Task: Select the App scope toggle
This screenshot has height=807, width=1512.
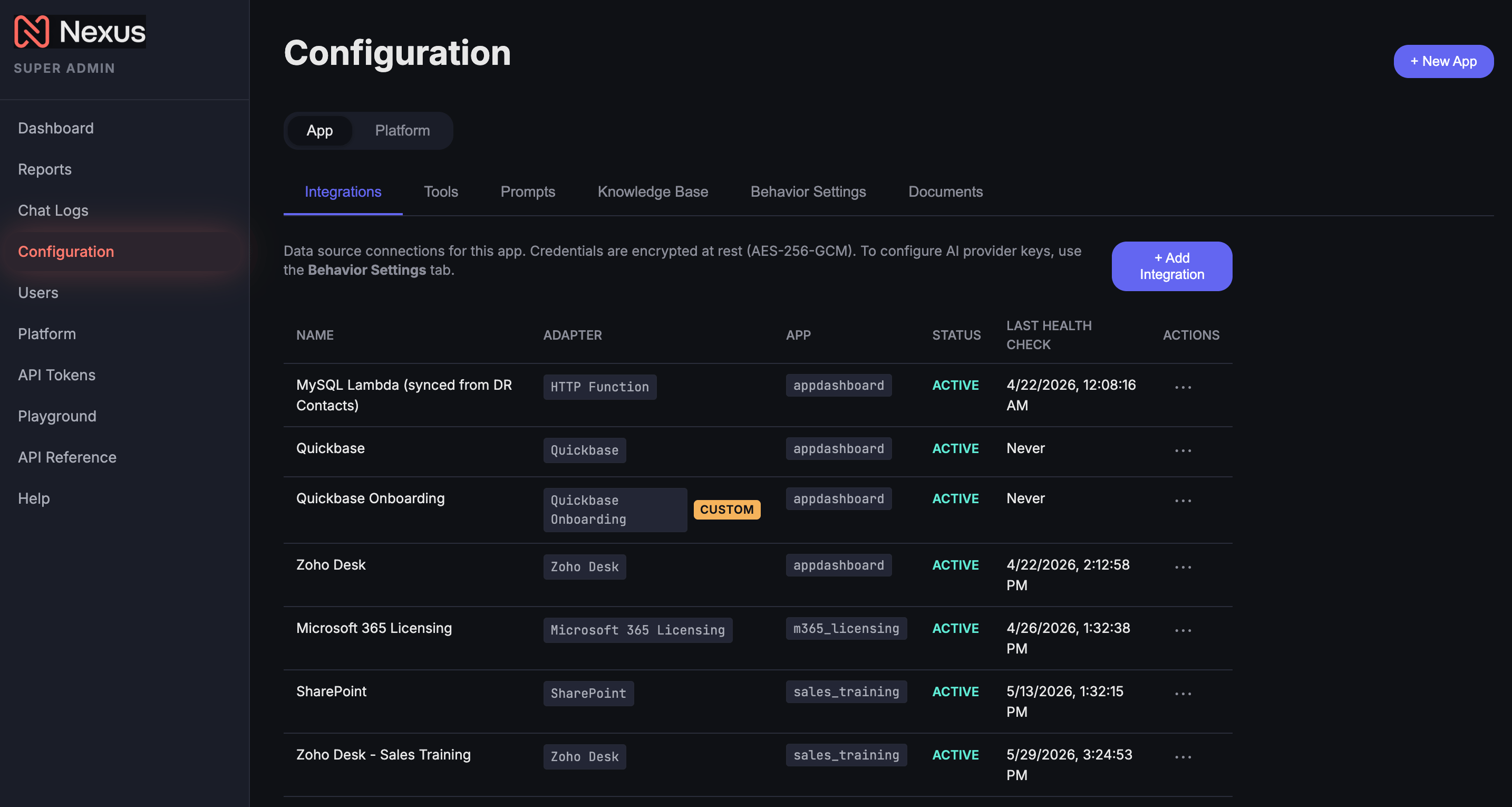Action: [x=319, y=130]
